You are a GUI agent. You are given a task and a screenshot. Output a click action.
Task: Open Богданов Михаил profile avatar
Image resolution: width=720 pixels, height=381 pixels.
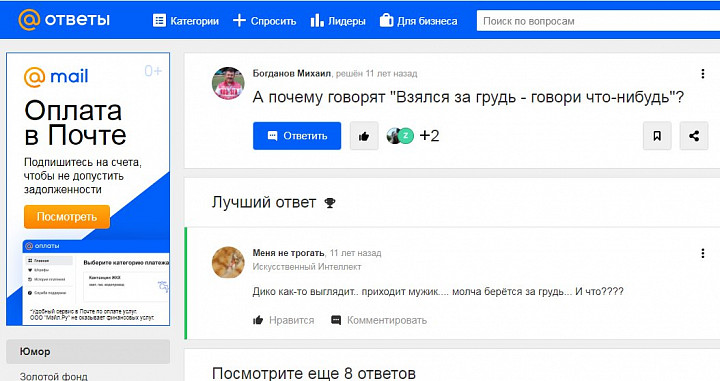point(228,83)
